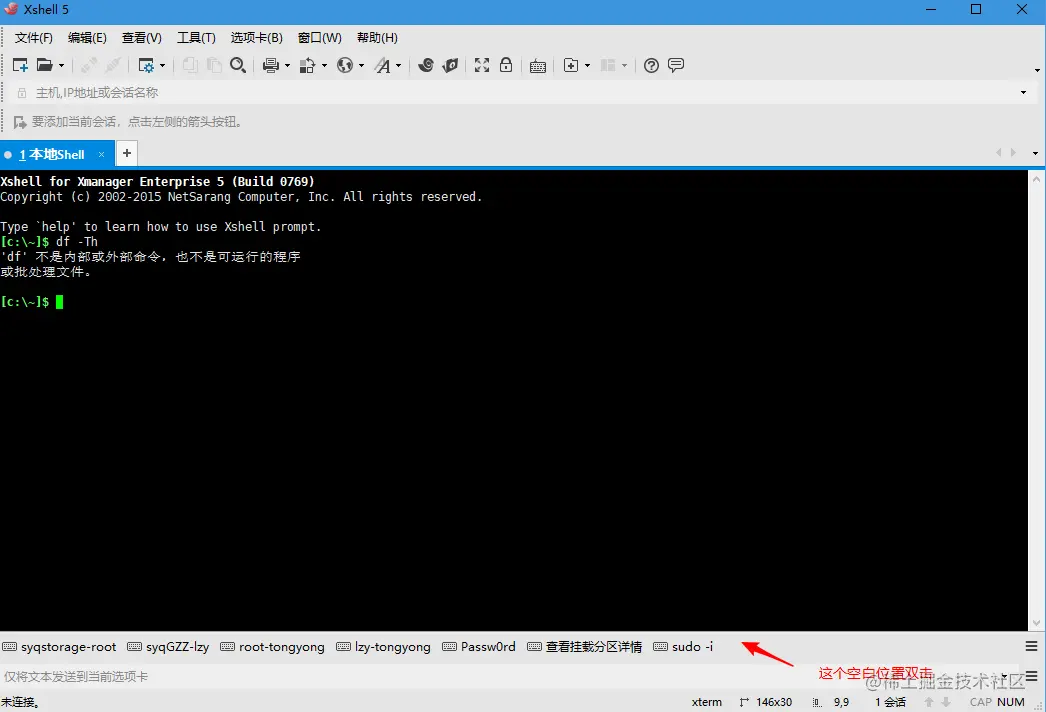1046x712 pixels.
Task: Click the Find magnifier icon
Action: pos(238,65)
